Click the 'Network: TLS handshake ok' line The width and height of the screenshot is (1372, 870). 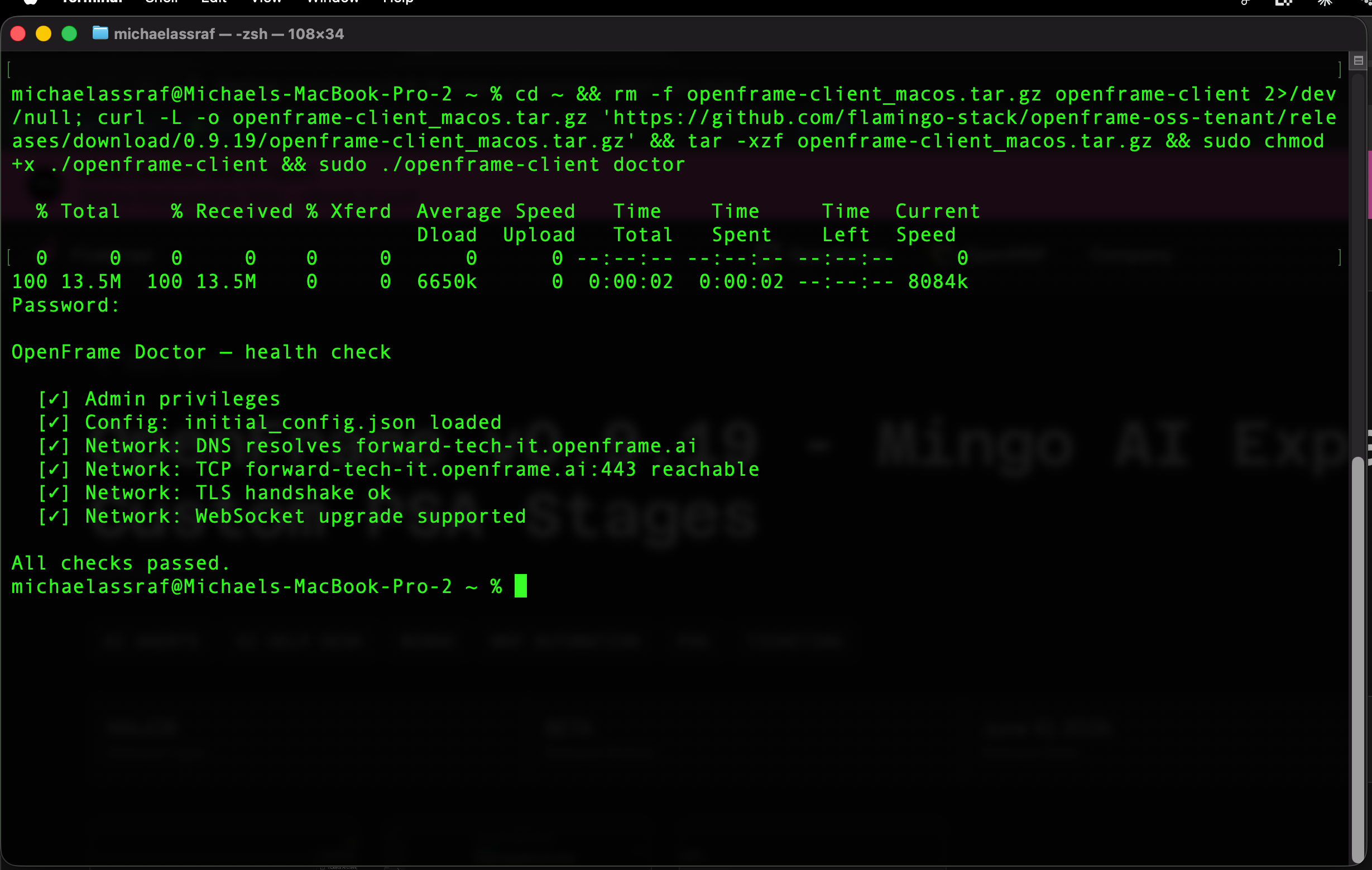238,492
